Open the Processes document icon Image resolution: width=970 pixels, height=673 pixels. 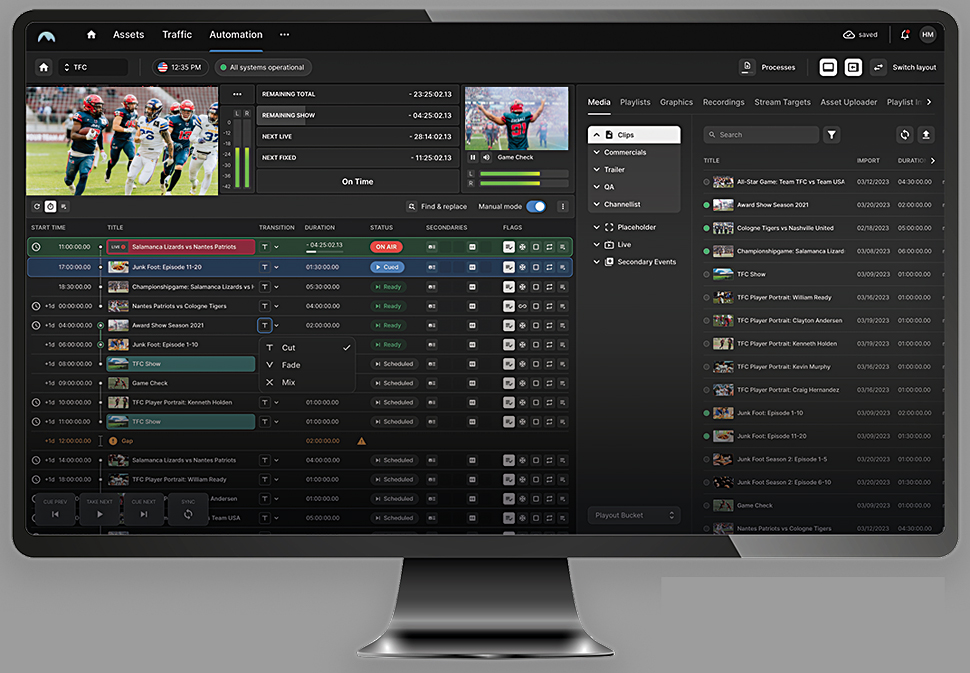[x=747, y=67]
